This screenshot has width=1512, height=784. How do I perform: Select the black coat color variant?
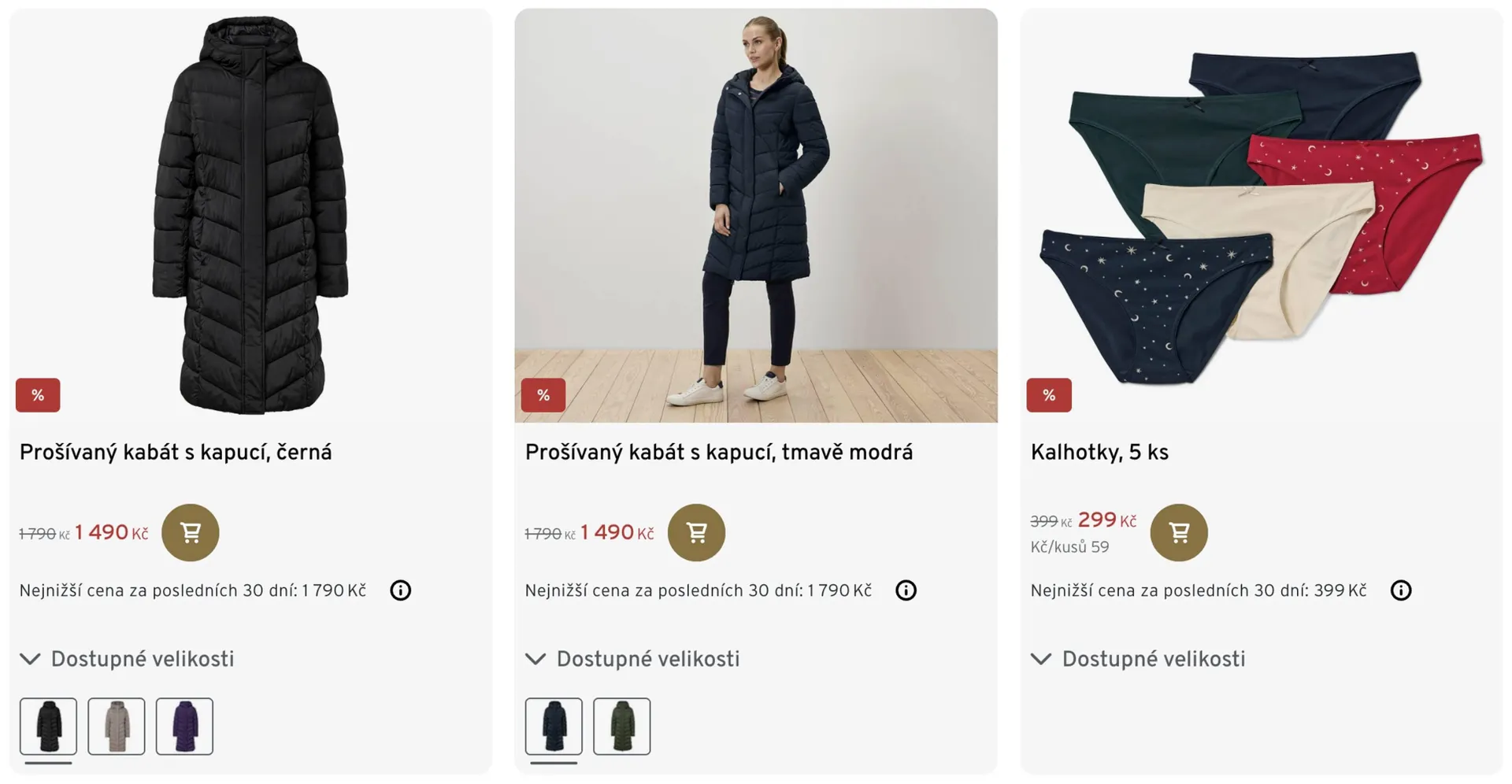(49, 727)
